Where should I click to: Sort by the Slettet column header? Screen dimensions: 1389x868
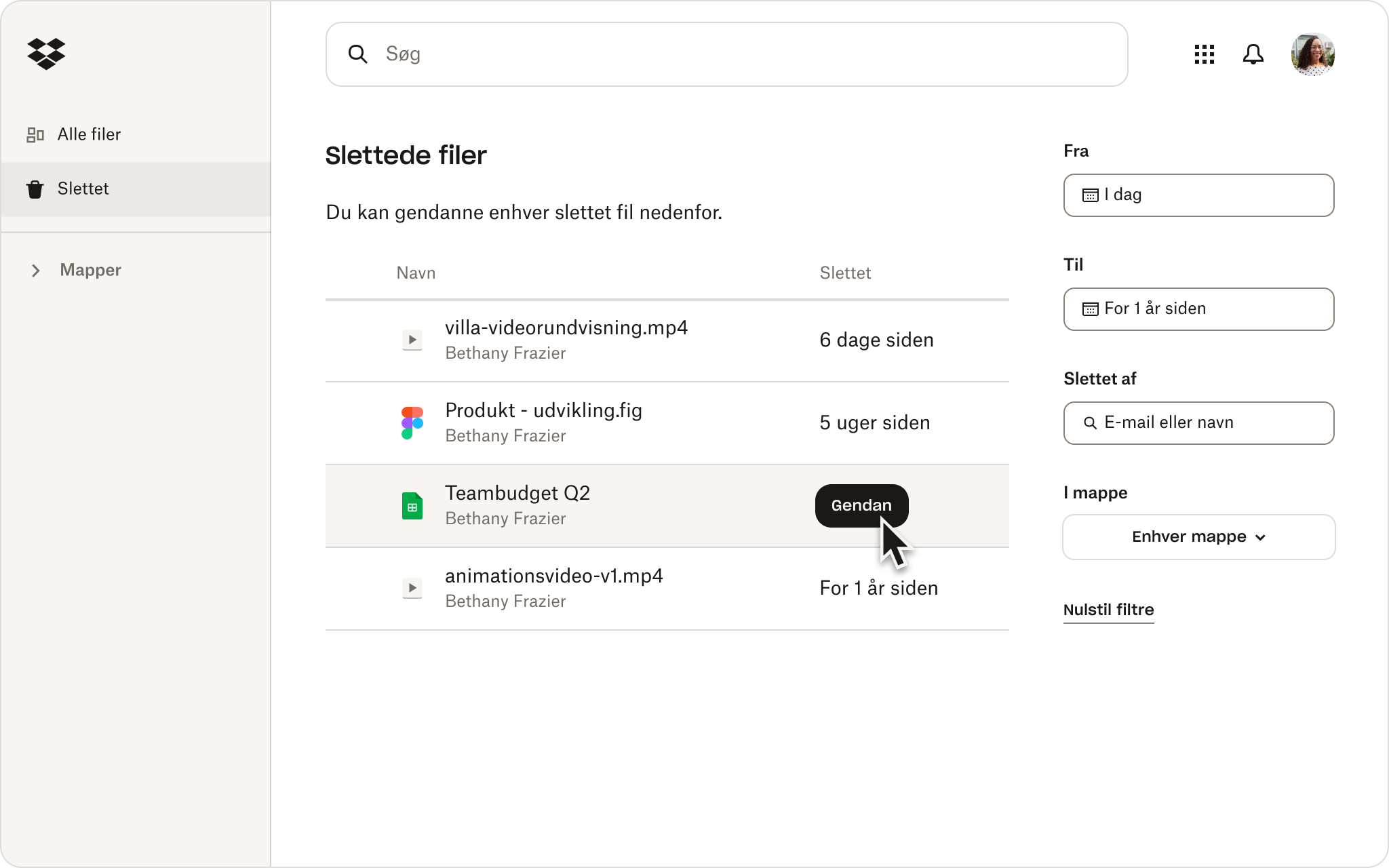click(845, 273)
